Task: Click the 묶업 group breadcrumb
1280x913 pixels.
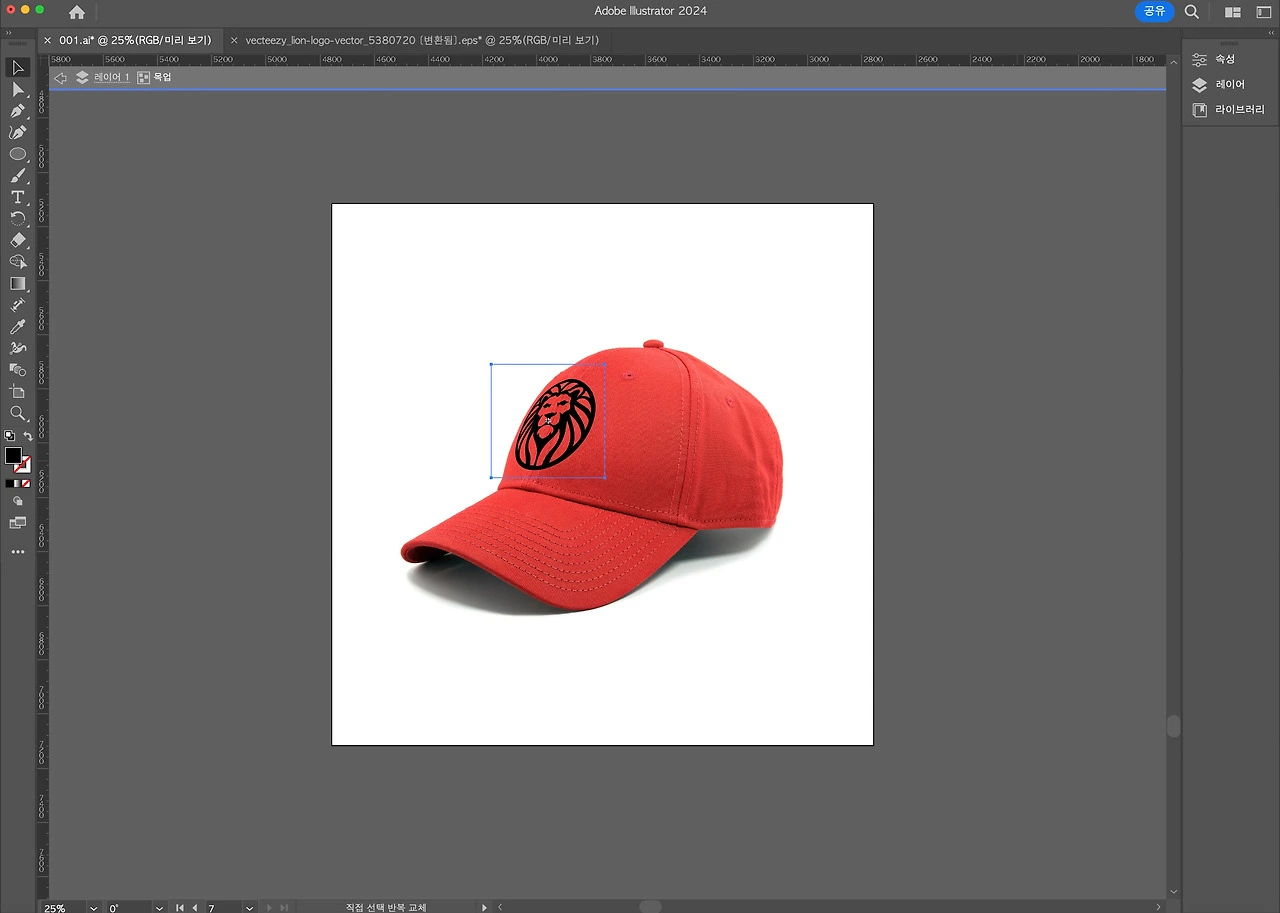Action: [162, 77]
